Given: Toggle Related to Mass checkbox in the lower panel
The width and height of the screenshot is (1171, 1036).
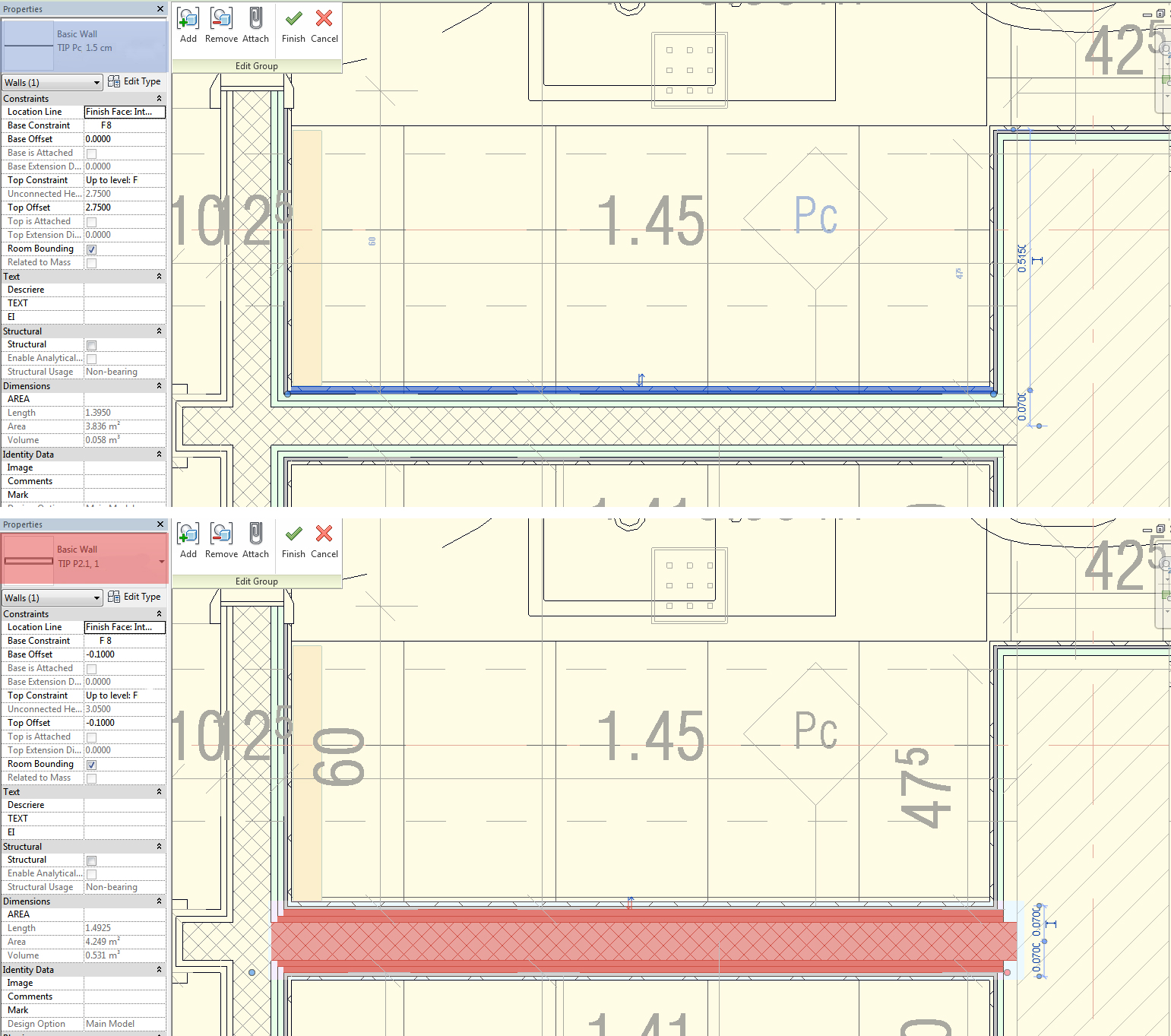Looking at the screenshot, I should [x=91, y=778].
